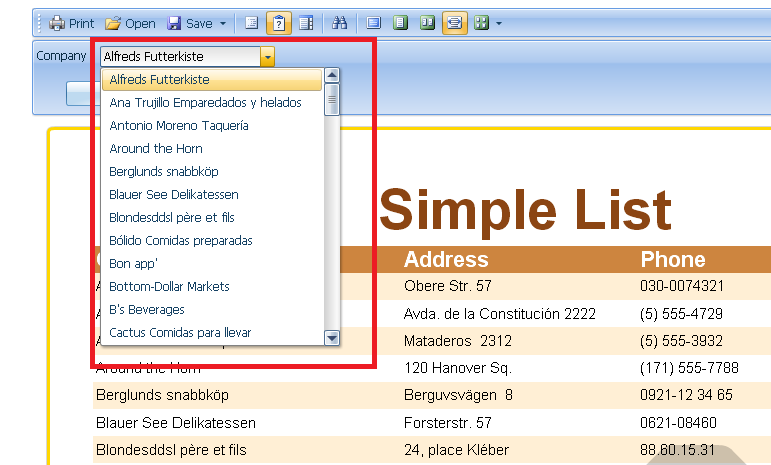
Task: Toggle the highlighted Page Width view icon
Action: (454, 23)
